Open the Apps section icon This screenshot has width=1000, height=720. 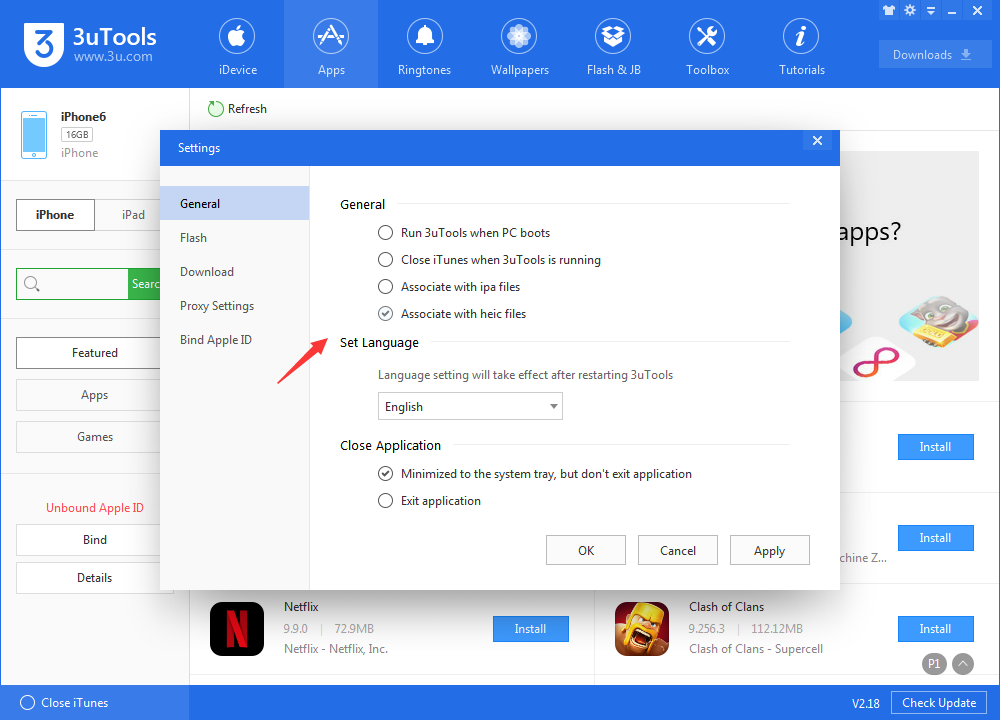coord(331,36)
